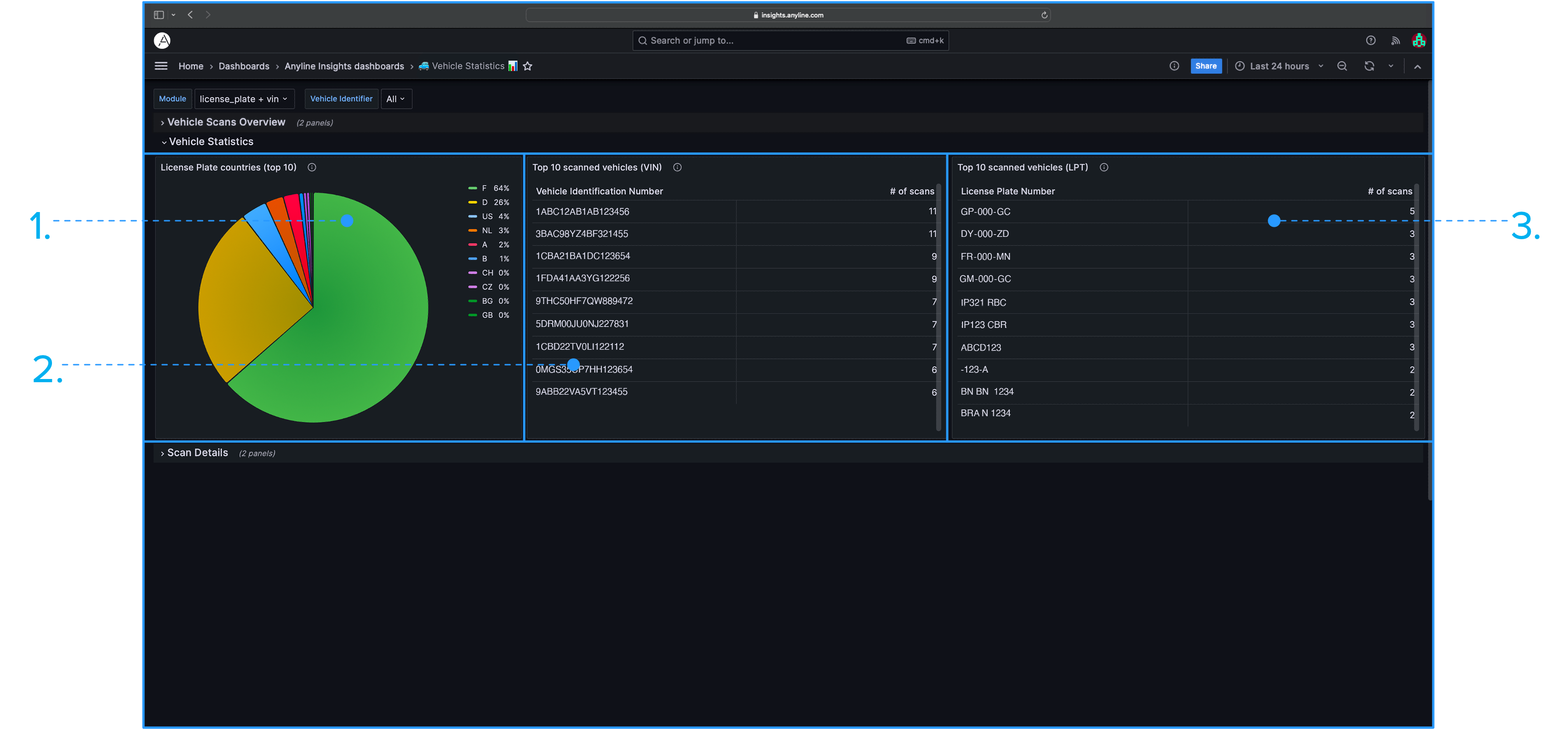Select the All dropdown filter
The width and height of the screenshot is (1568, 729).
click(396, 98)
